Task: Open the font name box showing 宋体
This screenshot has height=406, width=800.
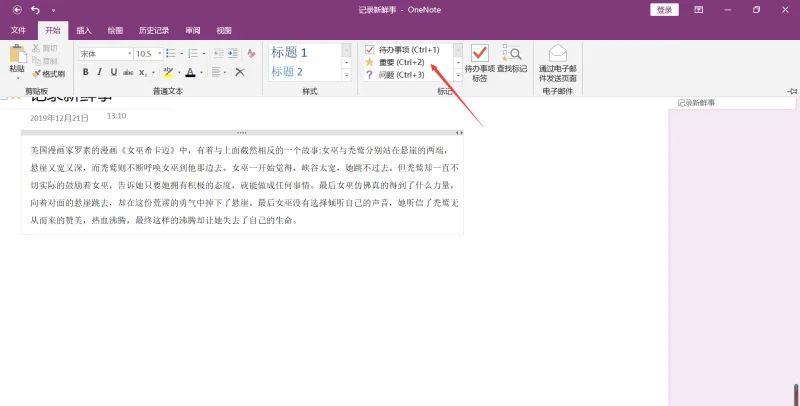Action: pyautogui.click(x=106, y=54)
